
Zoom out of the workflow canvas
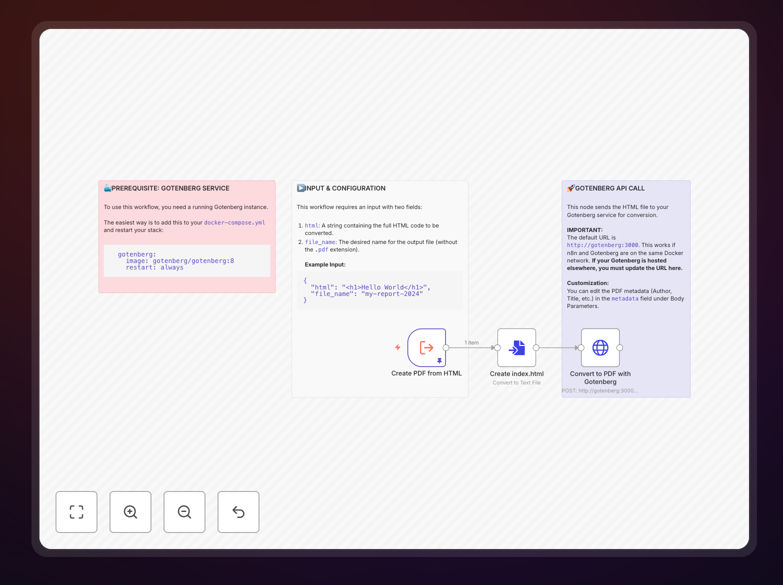[184, 512]
